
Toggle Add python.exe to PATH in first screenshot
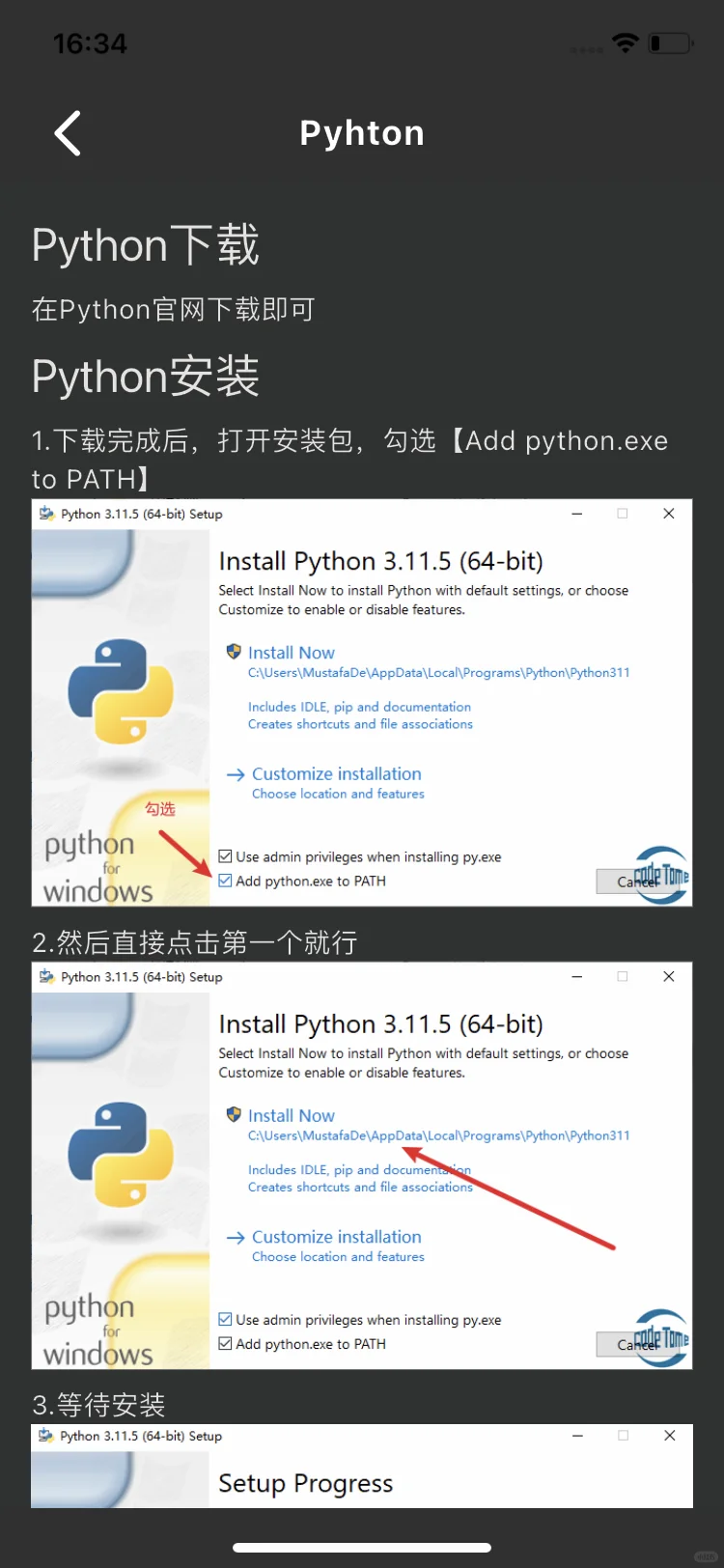[225, 881]
